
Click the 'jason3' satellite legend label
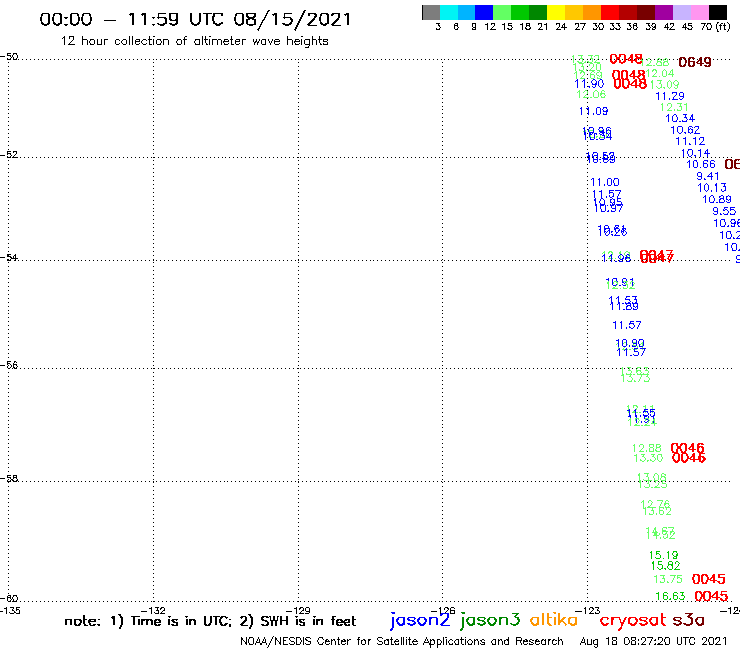[x=490, y=620]
